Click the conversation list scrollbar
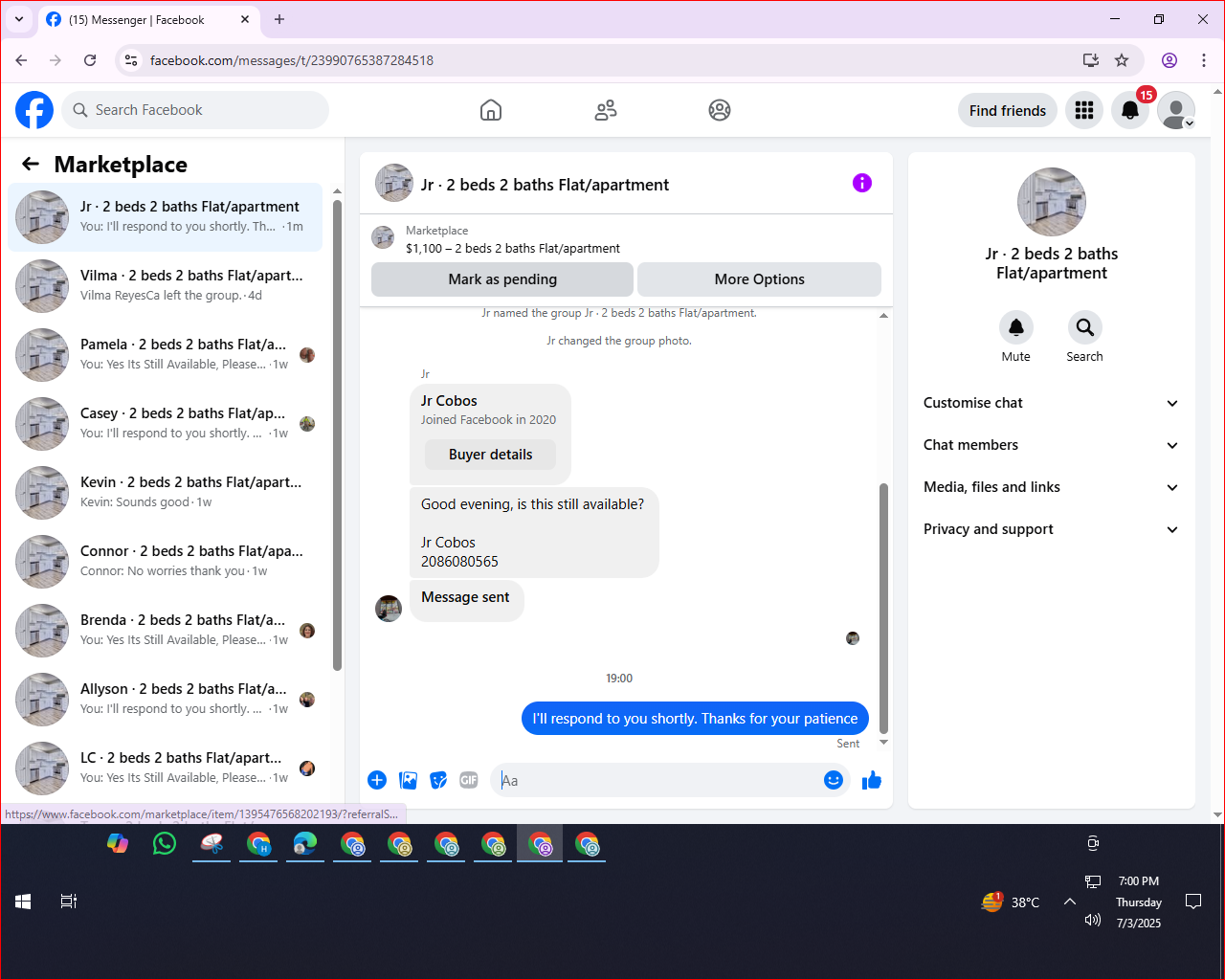This screenshot has width=1225, height=980. (337, 435)
